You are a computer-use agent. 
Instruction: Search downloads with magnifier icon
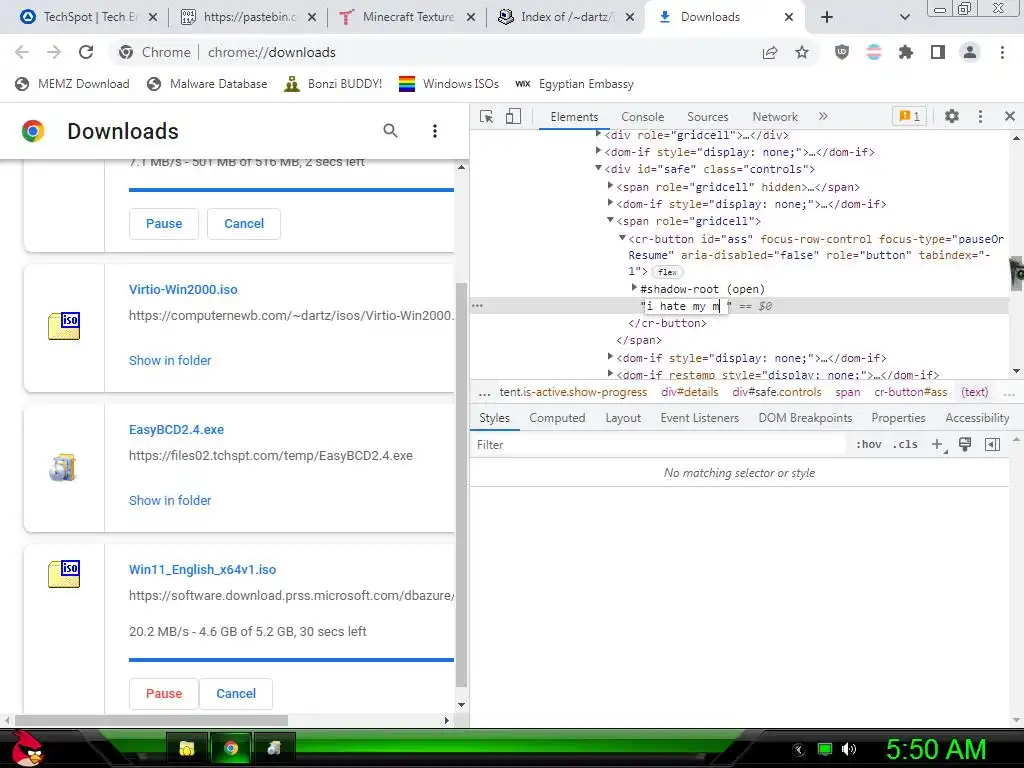pyautogui.click(x=391, y=131)
